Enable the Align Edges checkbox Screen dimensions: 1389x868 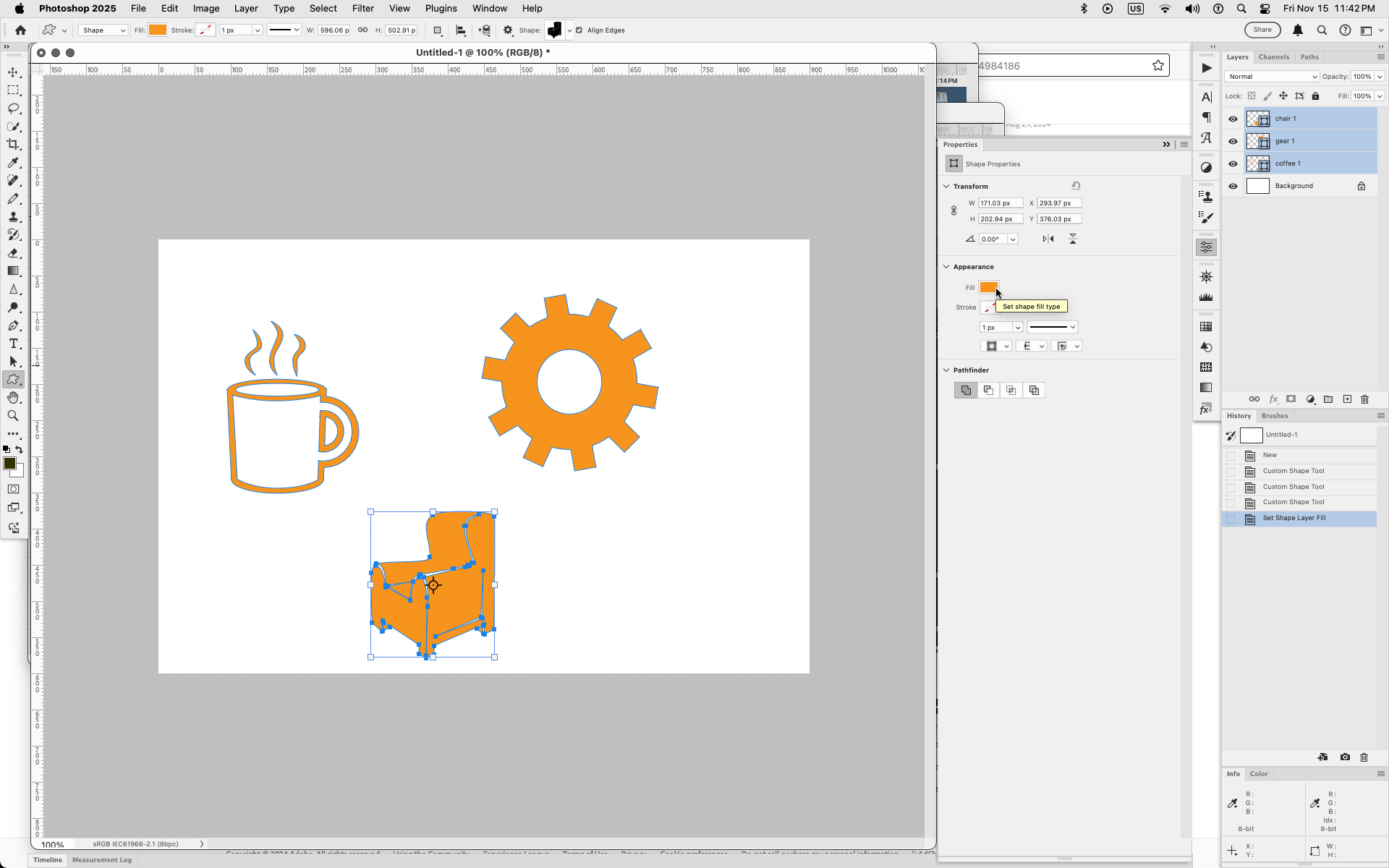pyautogui.click(x=577, y=30)
